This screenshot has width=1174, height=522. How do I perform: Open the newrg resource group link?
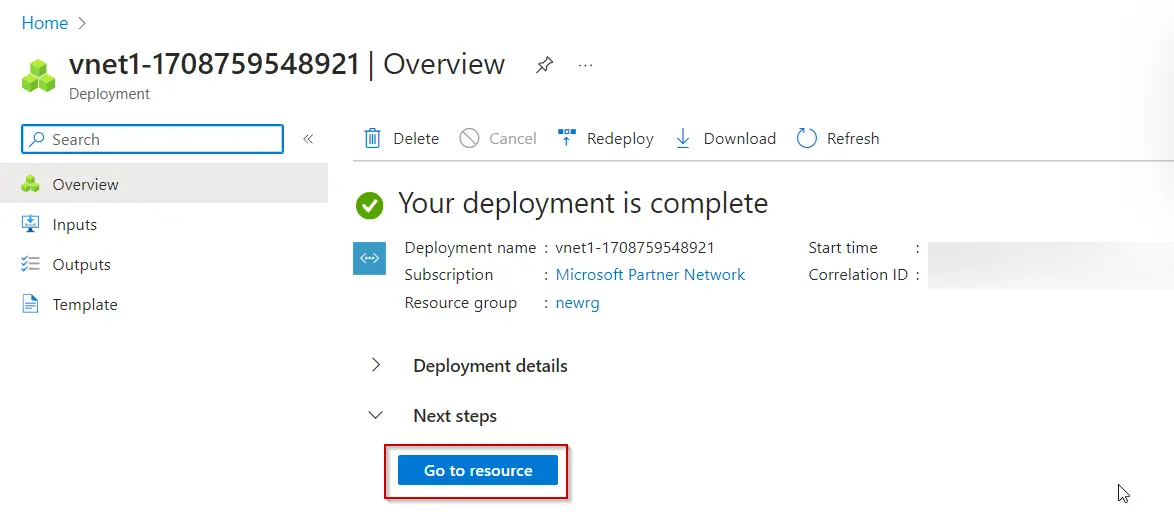(x=577, y=302)
